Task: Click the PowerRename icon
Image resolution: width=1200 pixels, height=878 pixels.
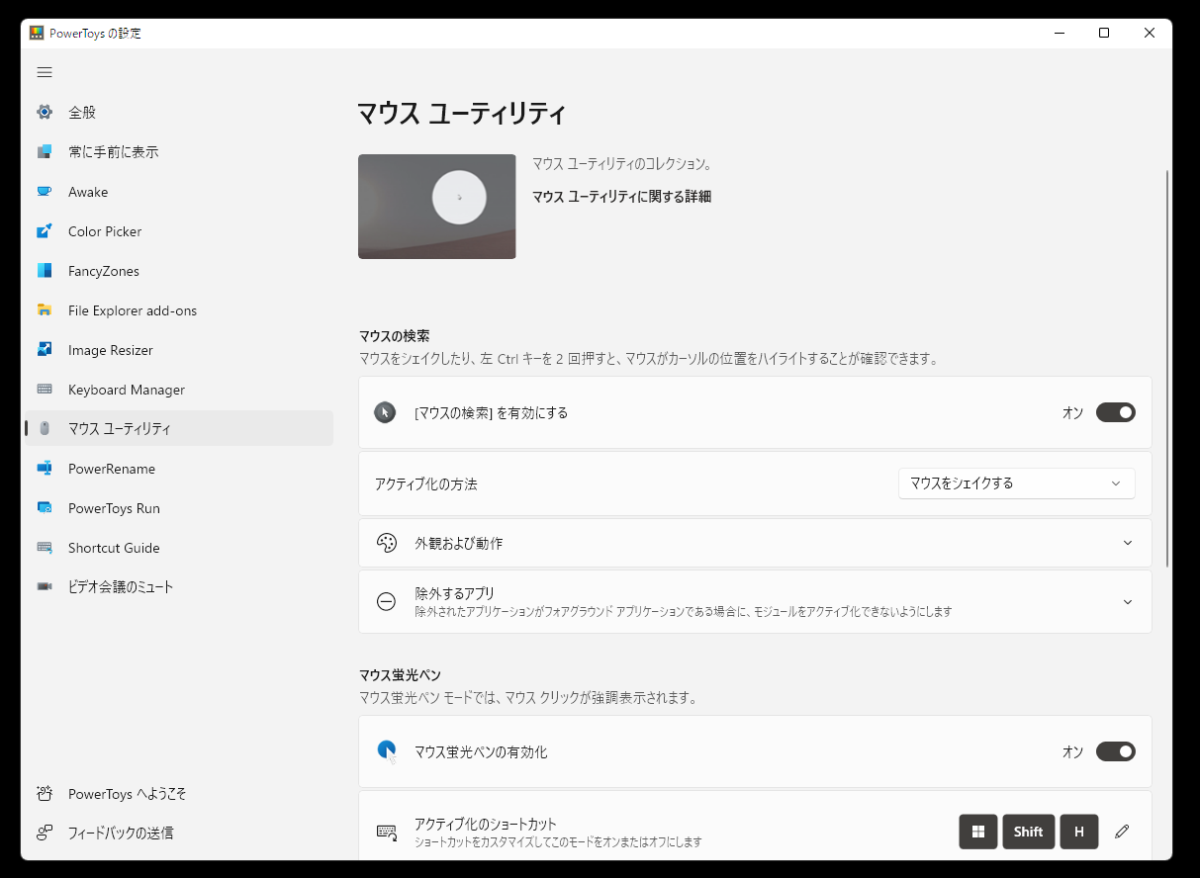Action: (x=44, y=468)
